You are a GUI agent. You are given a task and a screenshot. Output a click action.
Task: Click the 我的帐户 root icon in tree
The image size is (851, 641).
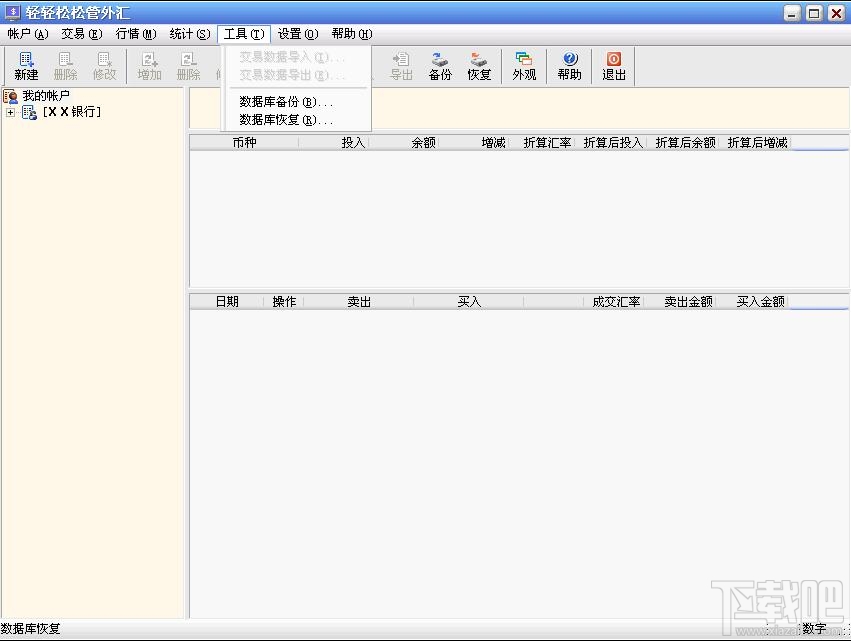10,96
